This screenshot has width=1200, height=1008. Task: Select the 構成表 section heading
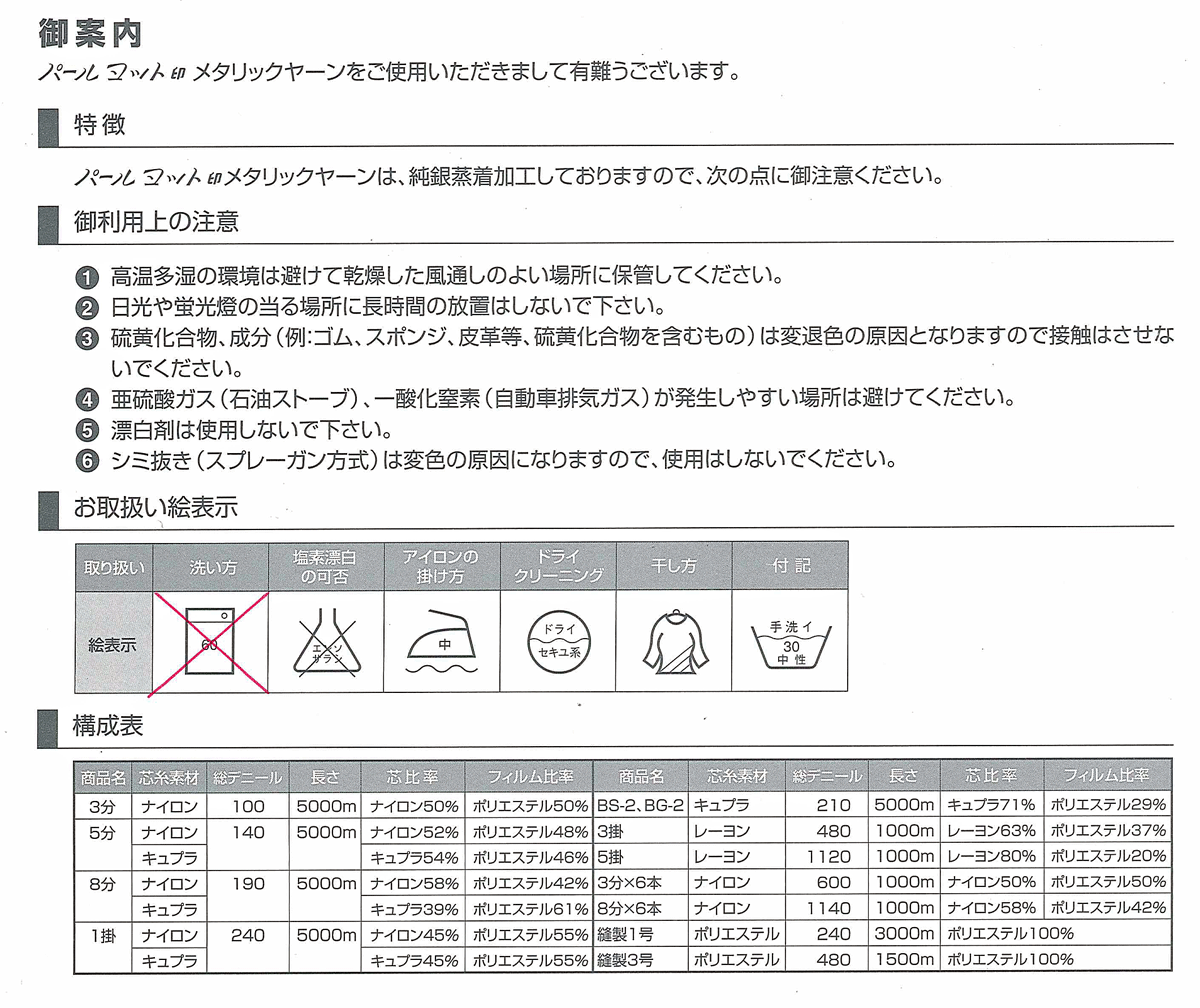(107, 727)
